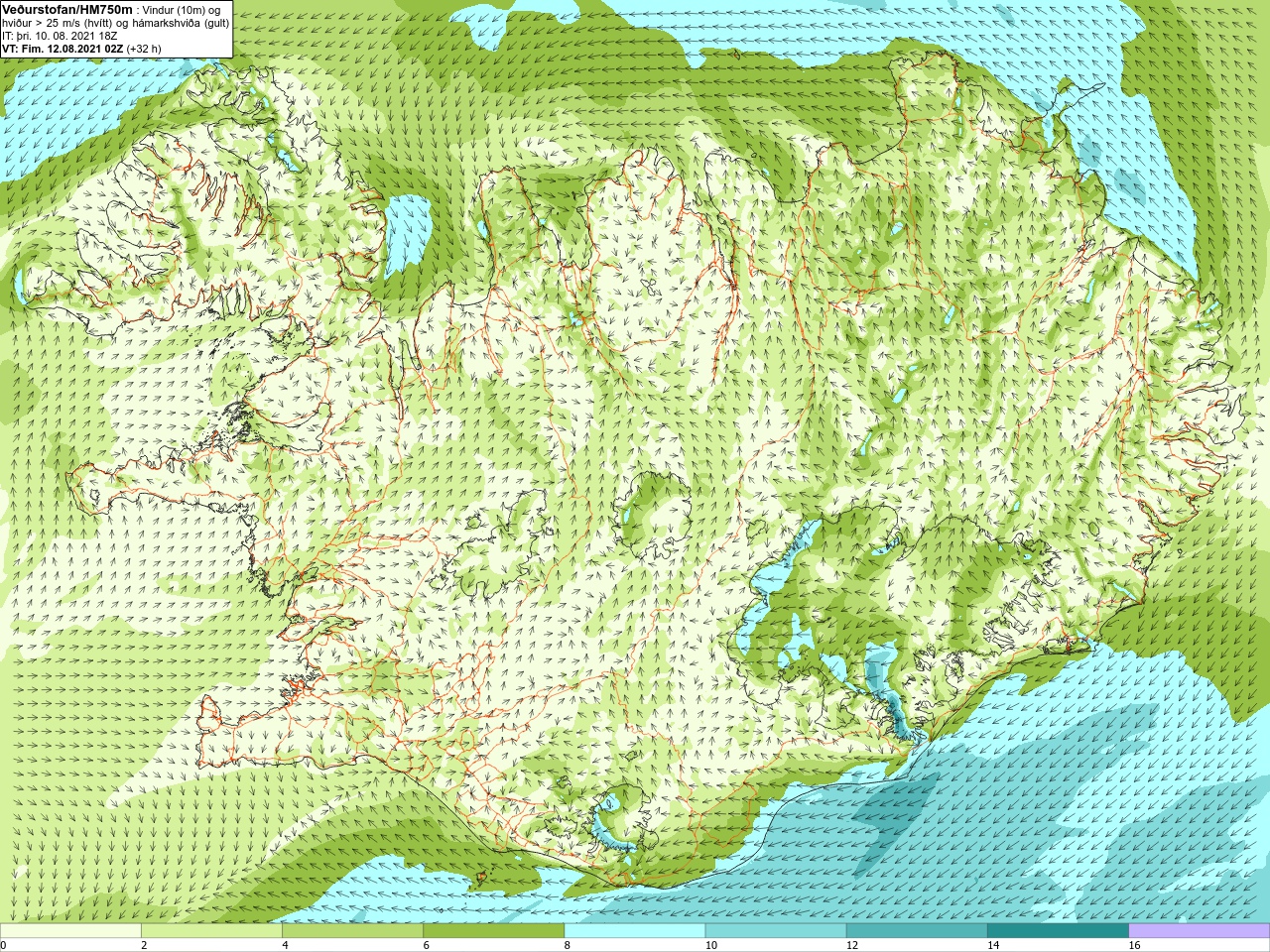1270x952 pixels.
Task: Click the light green 2–4 m/s legend swatch
Action: 211,931
